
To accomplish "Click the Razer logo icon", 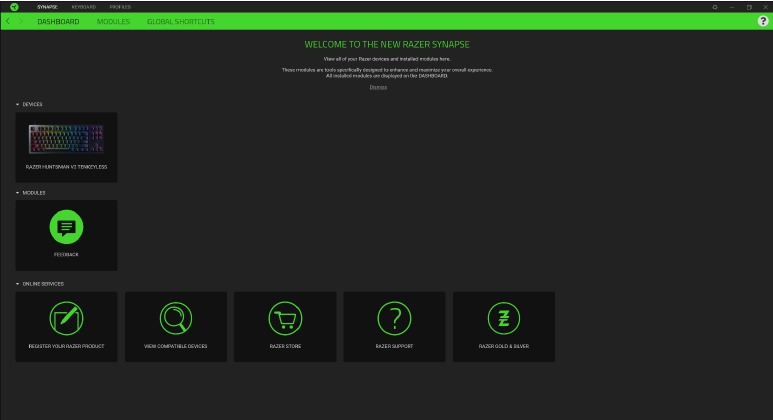I will [x=14, y=7].
